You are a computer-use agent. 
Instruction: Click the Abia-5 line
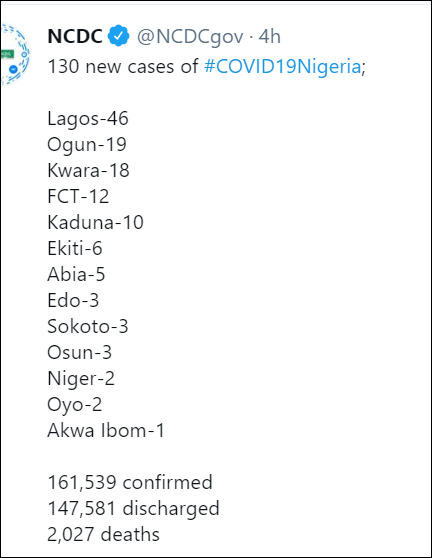pos(76,274)
